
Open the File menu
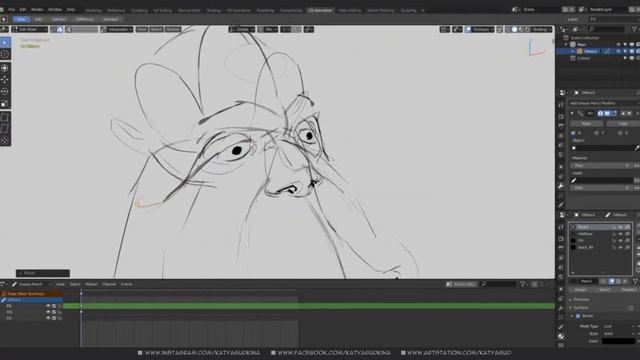pyautogui.click(x=11, y=9)
